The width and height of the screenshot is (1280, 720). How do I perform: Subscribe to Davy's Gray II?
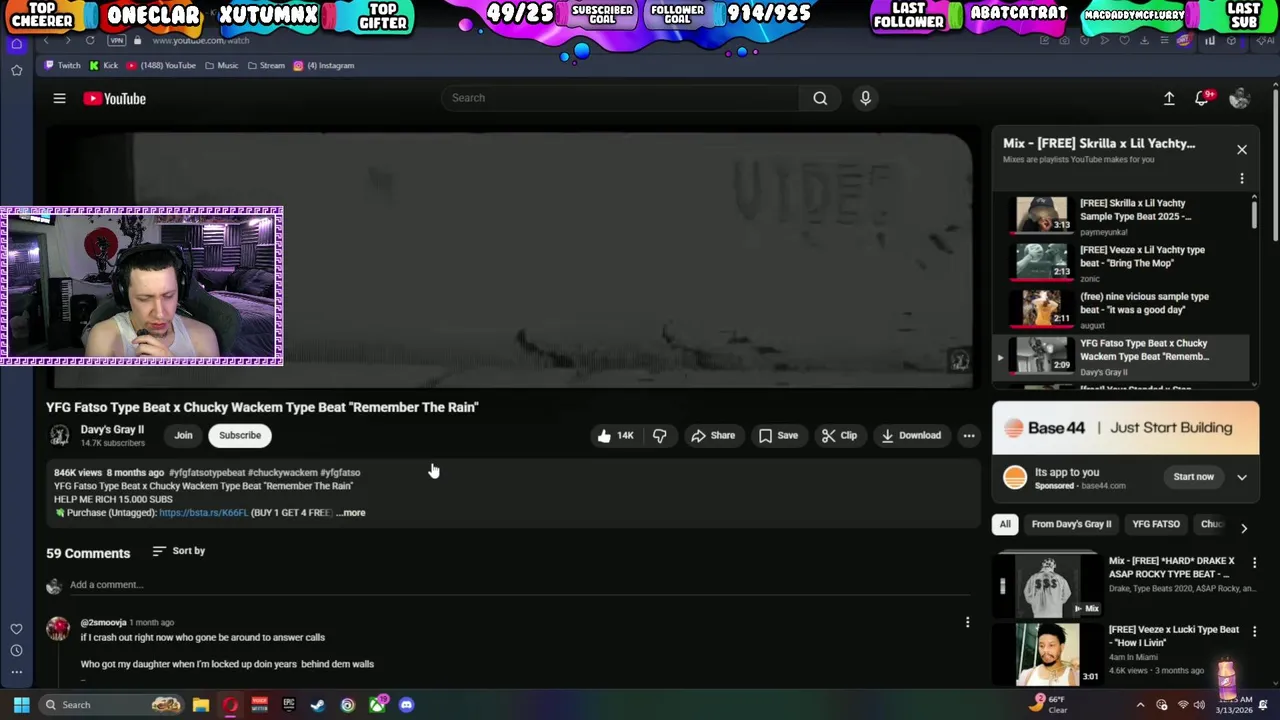240,435
